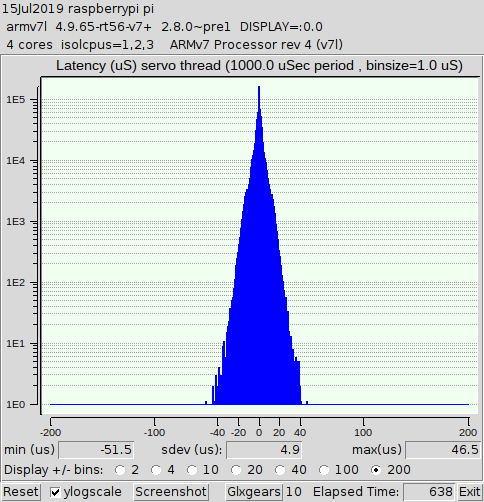
Task: Click the min (us) value field
Action: point(96,450)
